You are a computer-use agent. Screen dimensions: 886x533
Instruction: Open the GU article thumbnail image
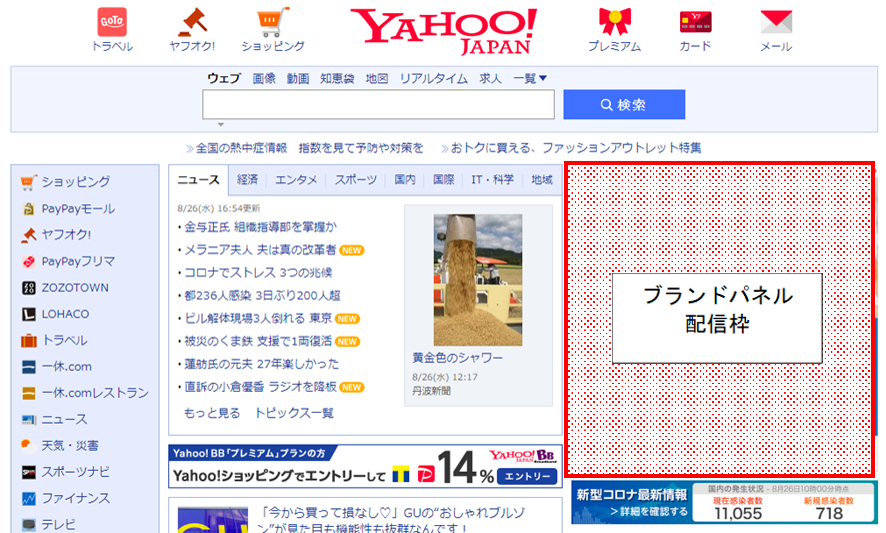coord(212,521)
